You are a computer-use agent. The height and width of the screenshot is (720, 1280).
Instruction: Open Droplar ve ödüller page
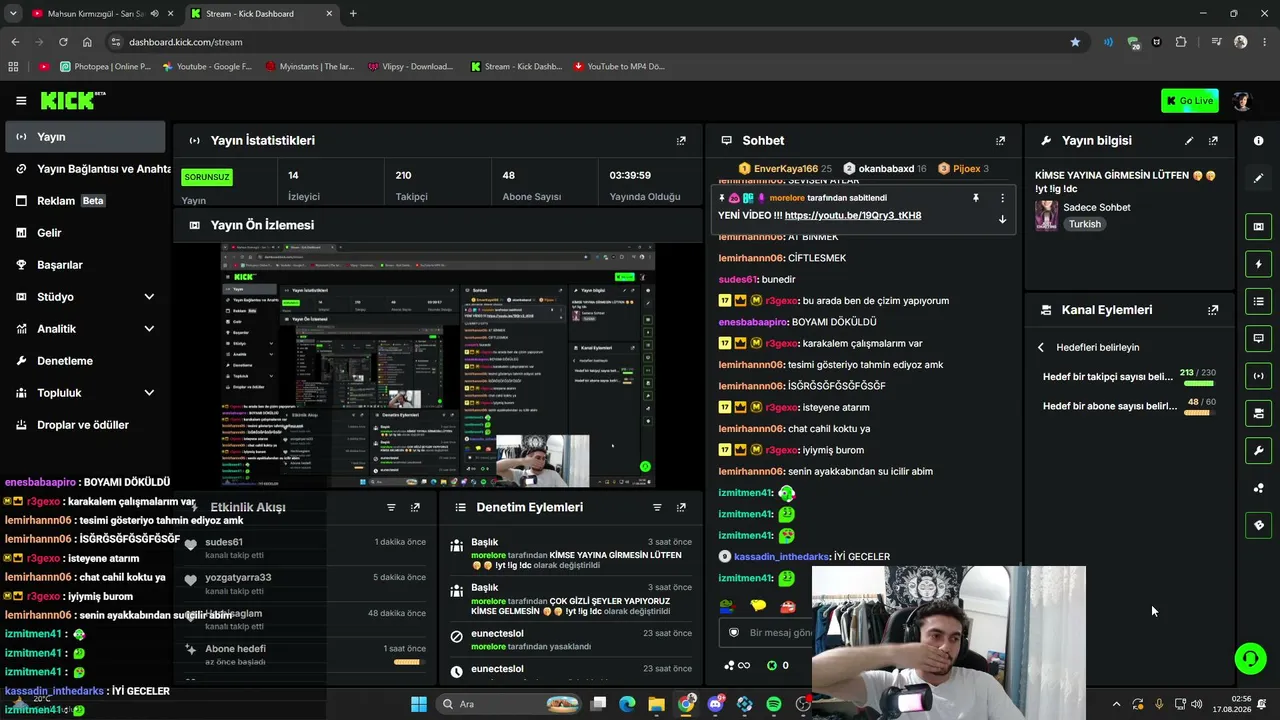83,425
